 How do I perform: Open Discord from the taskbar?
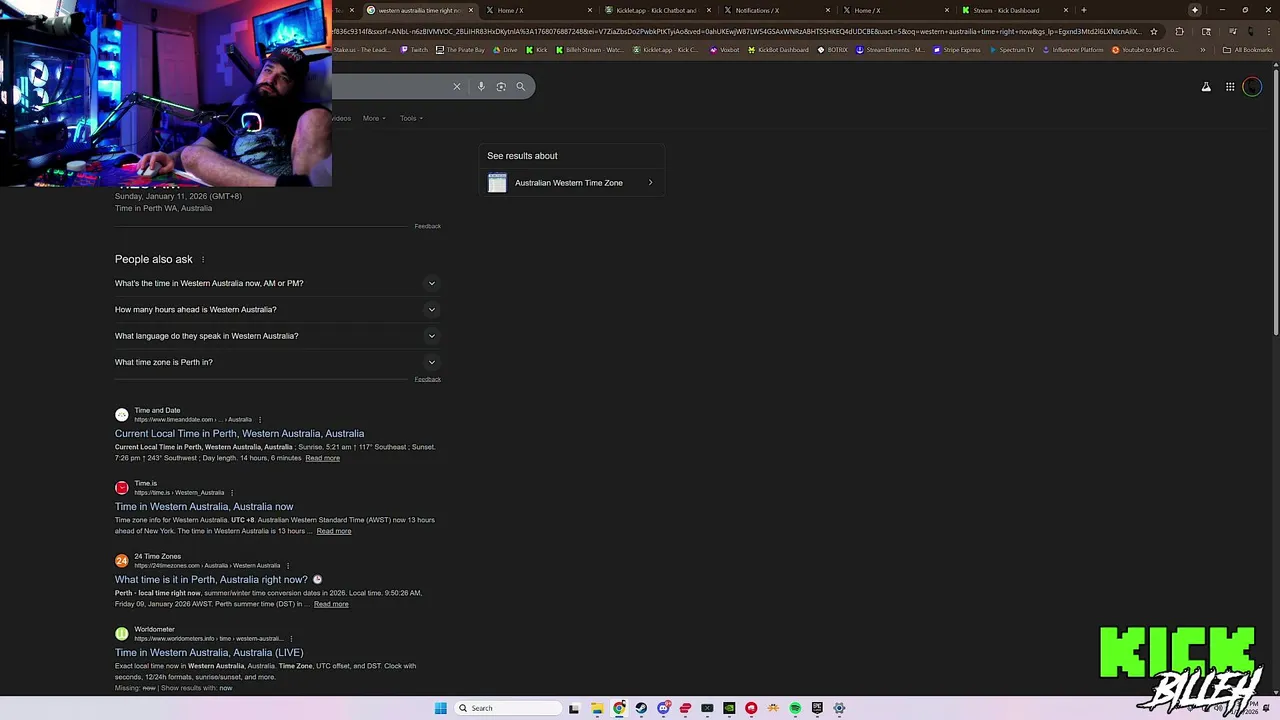pos(663,708)
